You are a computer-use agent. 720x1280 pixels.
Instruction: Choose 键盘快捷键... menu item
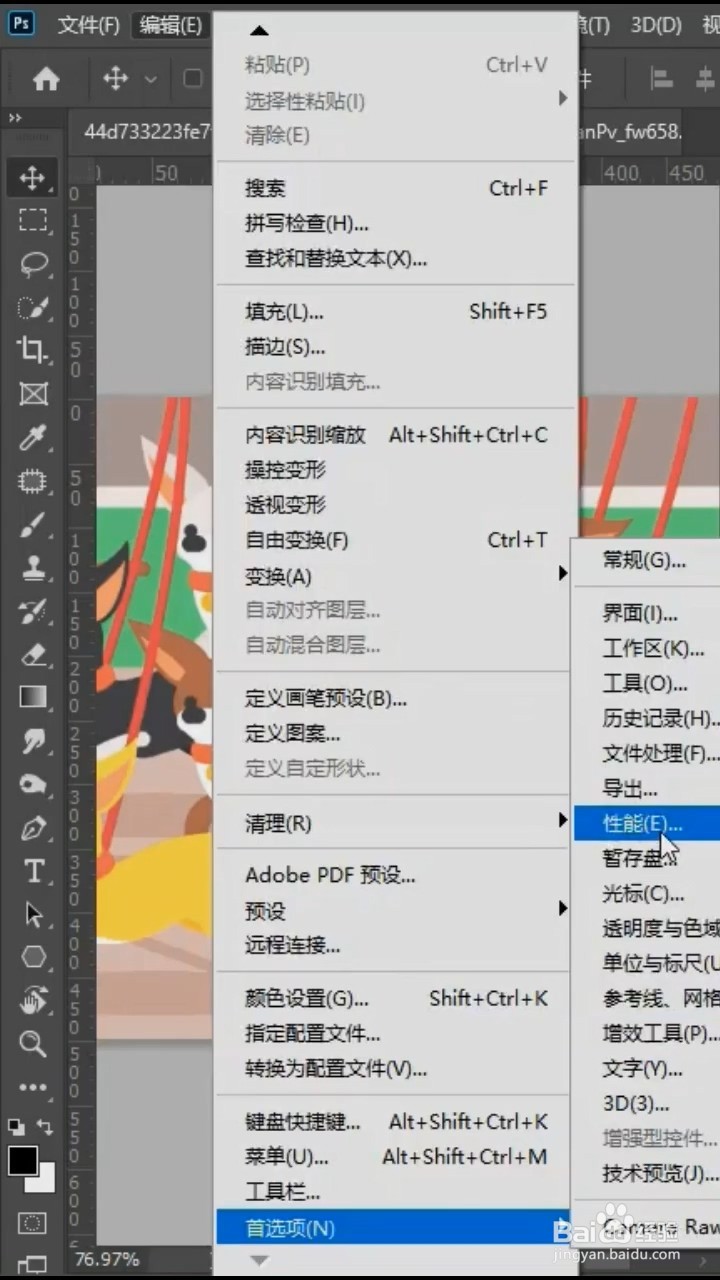tap(397, 1122)
